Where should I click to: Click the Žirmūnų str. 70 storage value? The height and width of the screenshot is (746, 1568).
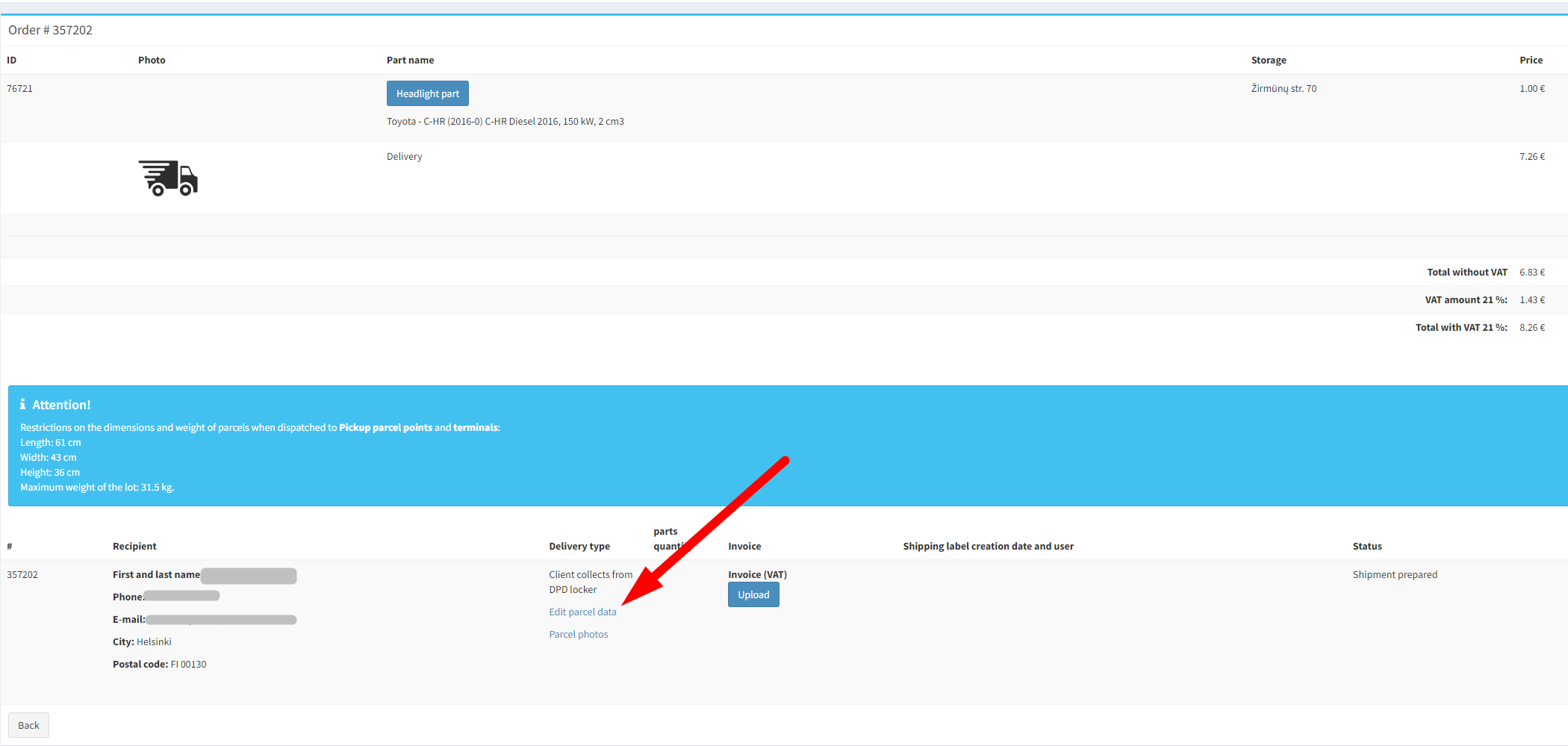click(1284, 88)
